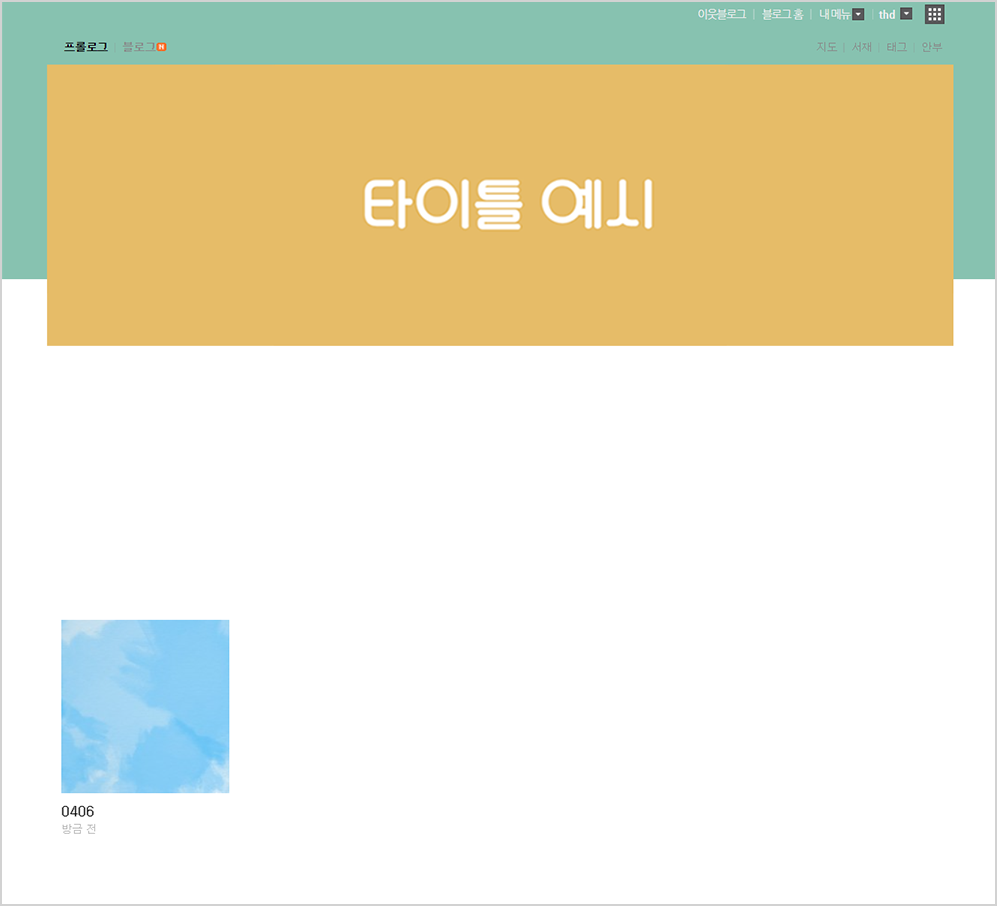Click the thd username
997x906 pixels.
coord(887,14)
